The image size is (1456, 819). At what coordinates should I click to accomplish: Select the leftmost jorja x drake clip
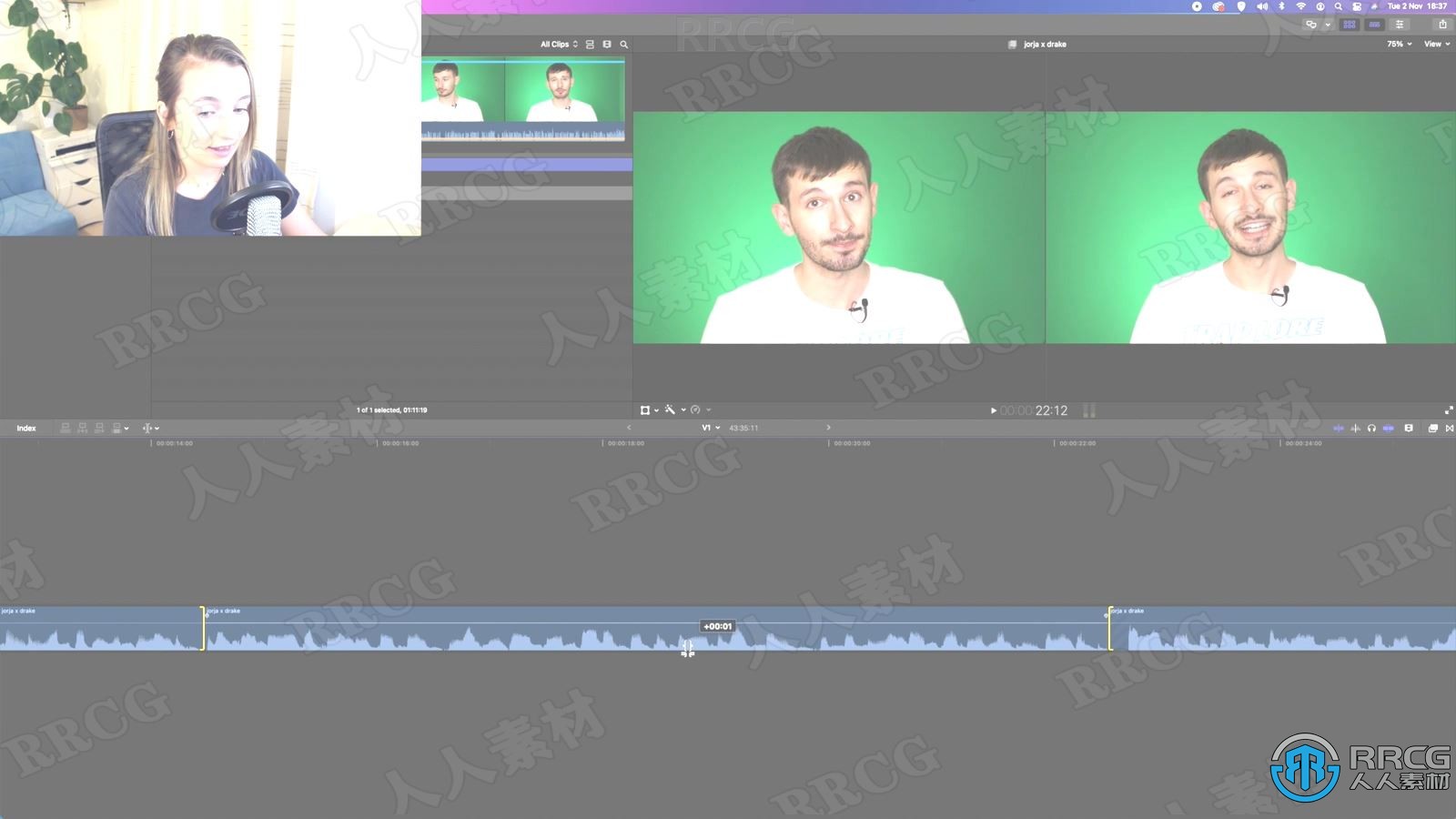pyautogui.click(x=100, y=629)
